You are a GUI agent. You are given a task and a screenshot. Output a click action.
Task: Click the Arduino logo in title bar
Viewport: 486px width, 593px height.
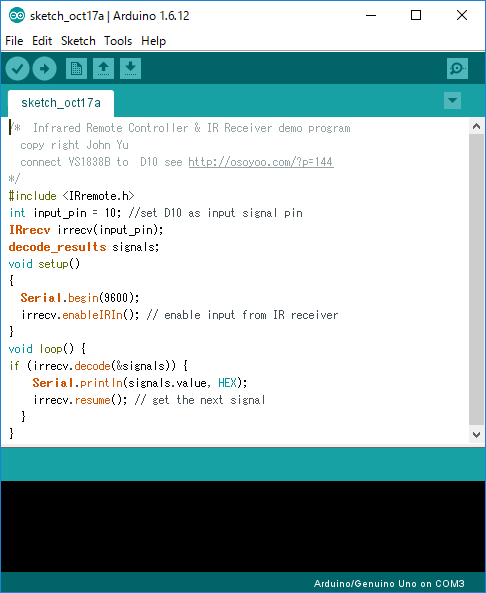pyautogui.click(x=17, y=16)
